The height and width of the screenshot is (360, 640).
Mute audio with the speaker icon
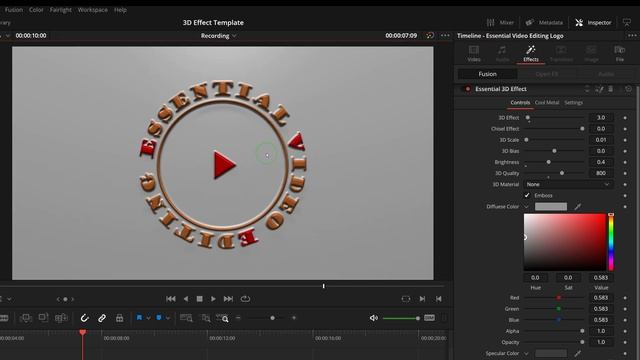373,318
